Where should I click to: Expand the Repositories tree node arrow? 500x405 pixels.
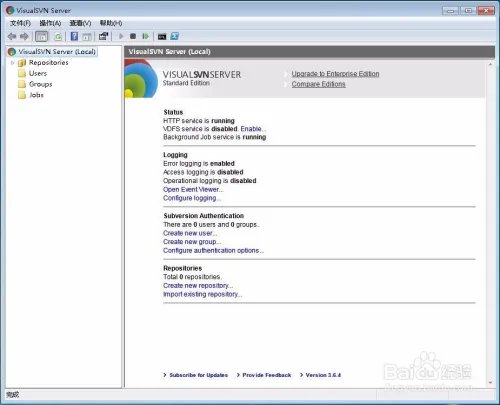[12, 63]
